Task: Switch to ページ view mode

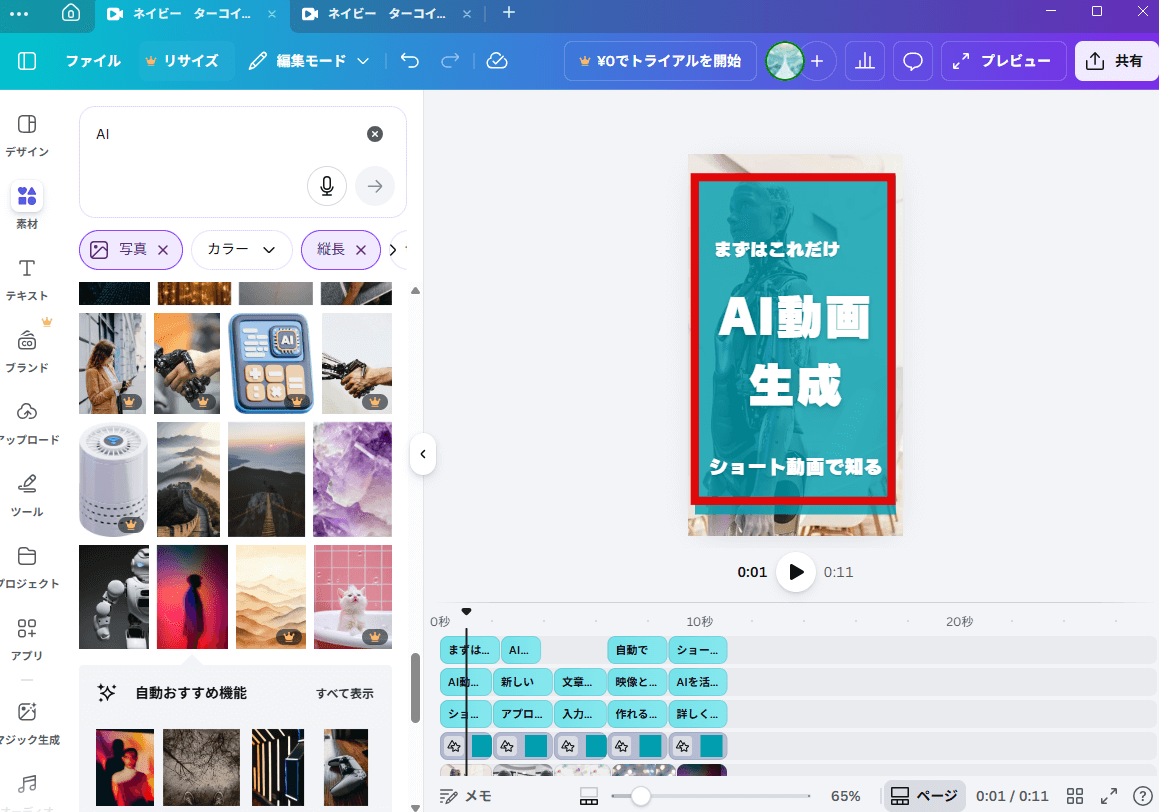Action: pyautogui.click(x=924, y=796)
